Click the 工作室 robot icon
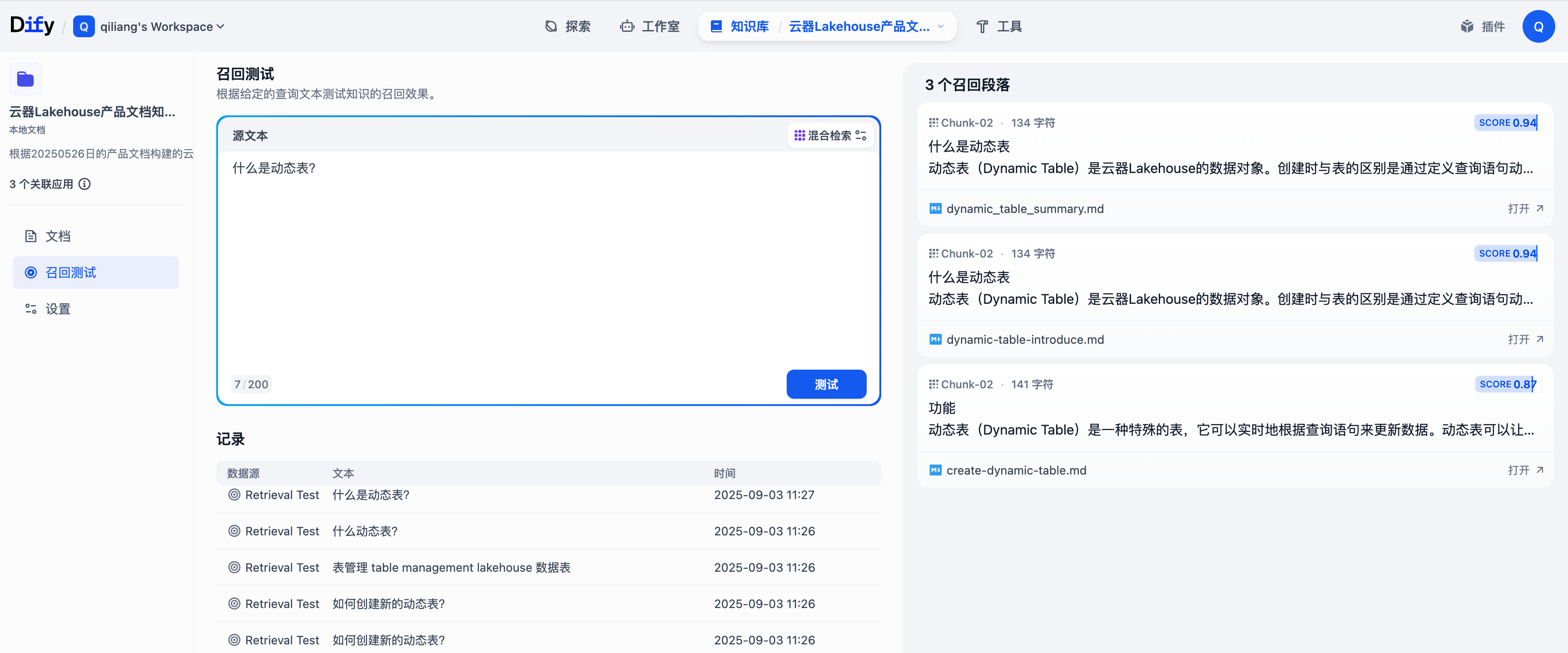This screenshot has width=1568, height=653. click(x=627, y=27)
